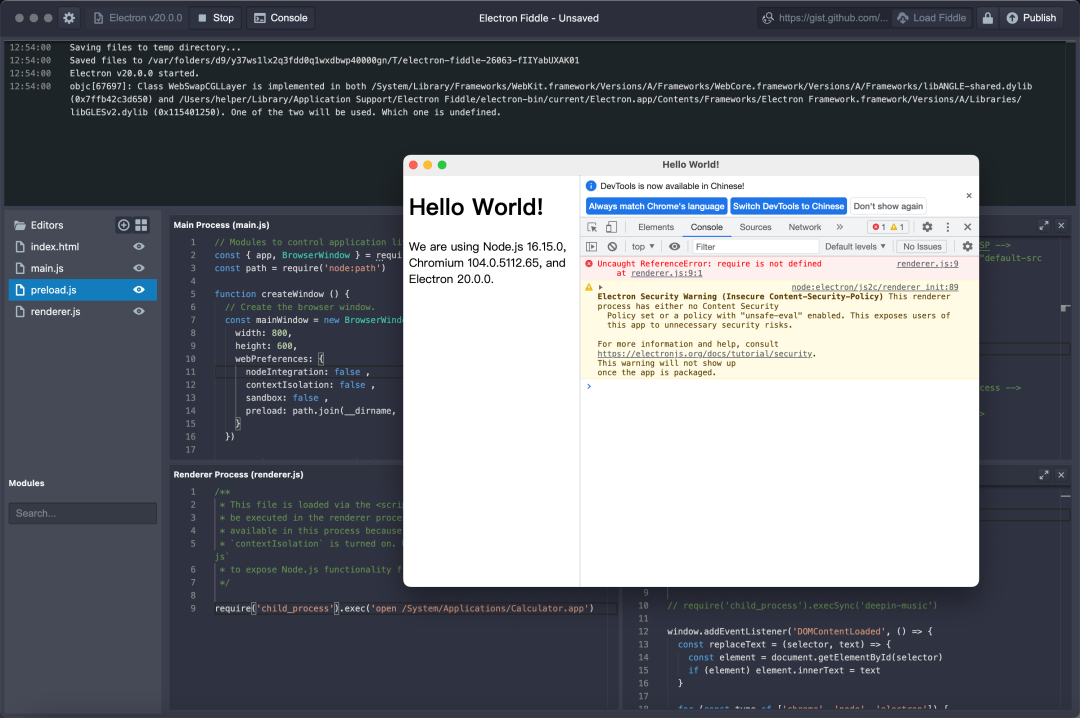Click the Modules search field
Screen dimensions: 1080x718
coord(83,513)
